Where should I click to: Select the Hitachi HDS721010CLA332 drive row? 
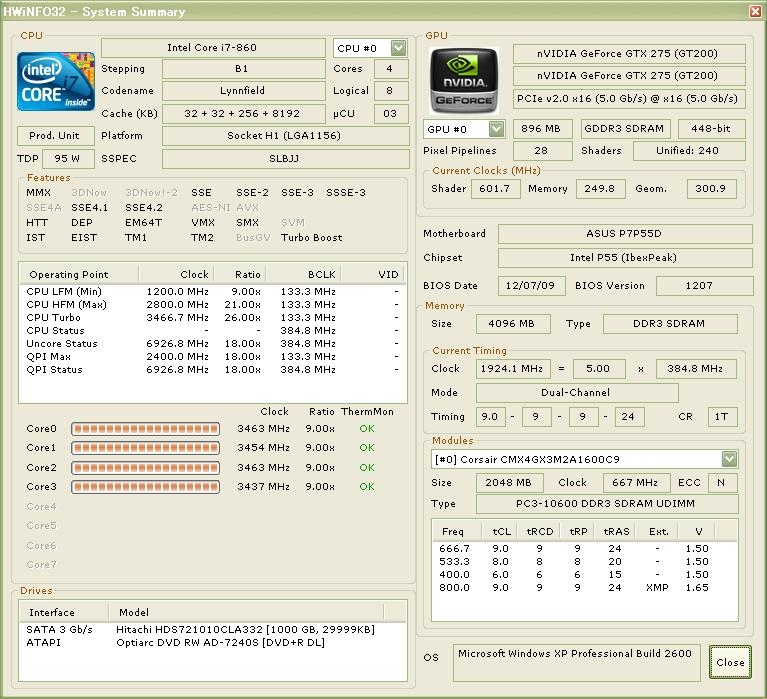[x=245, y=629]
